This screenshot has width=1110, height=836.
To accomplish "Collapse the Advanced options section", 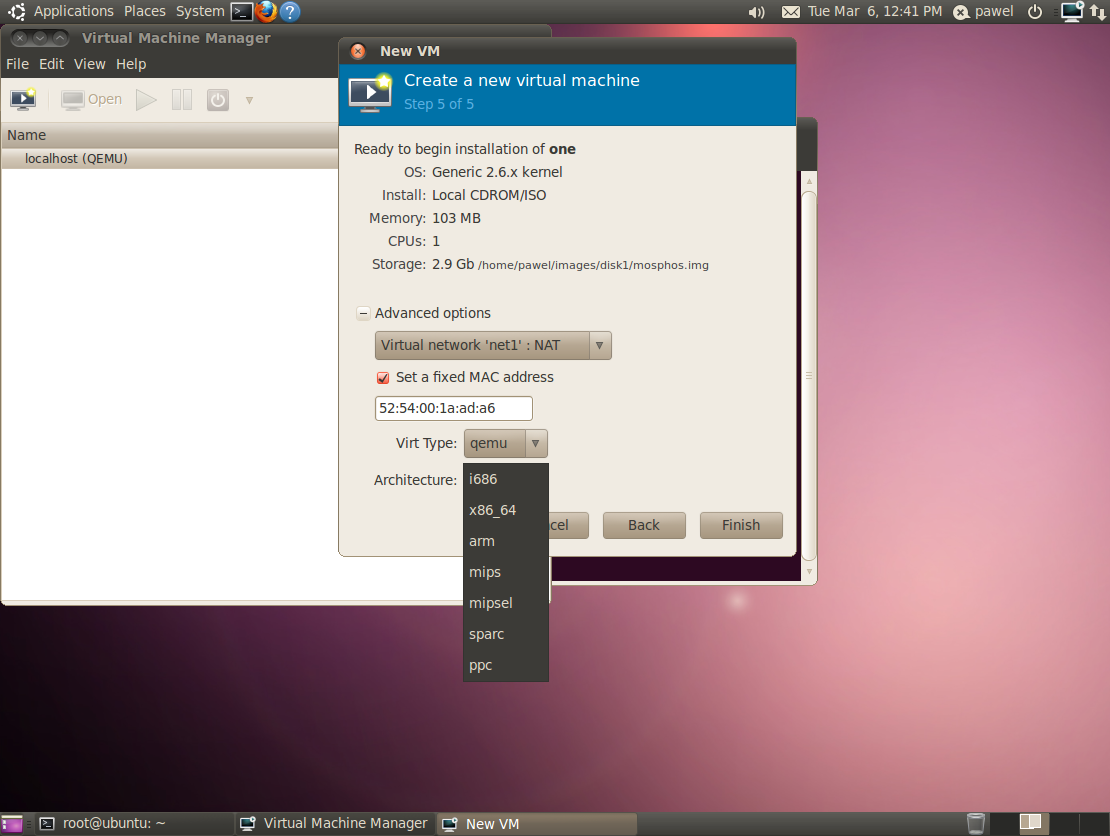I will pos(363,313).
